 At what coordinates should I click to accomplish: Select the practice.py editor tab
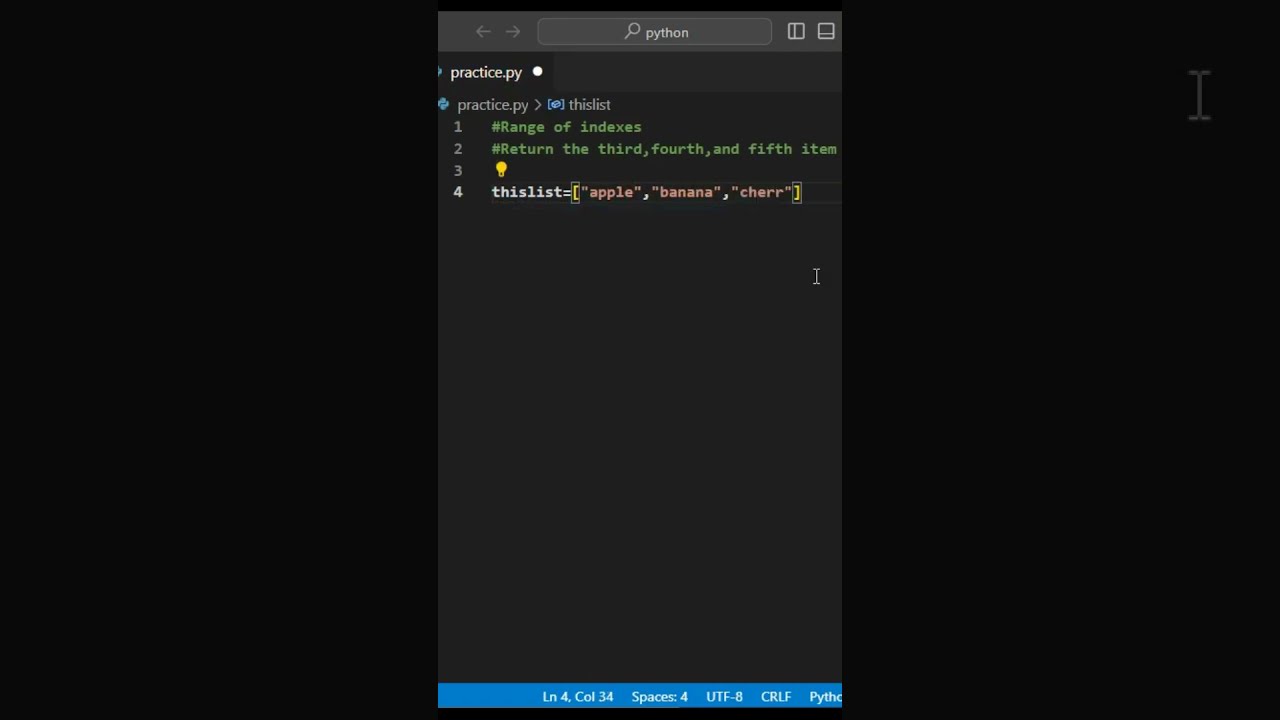click(486, 72)
